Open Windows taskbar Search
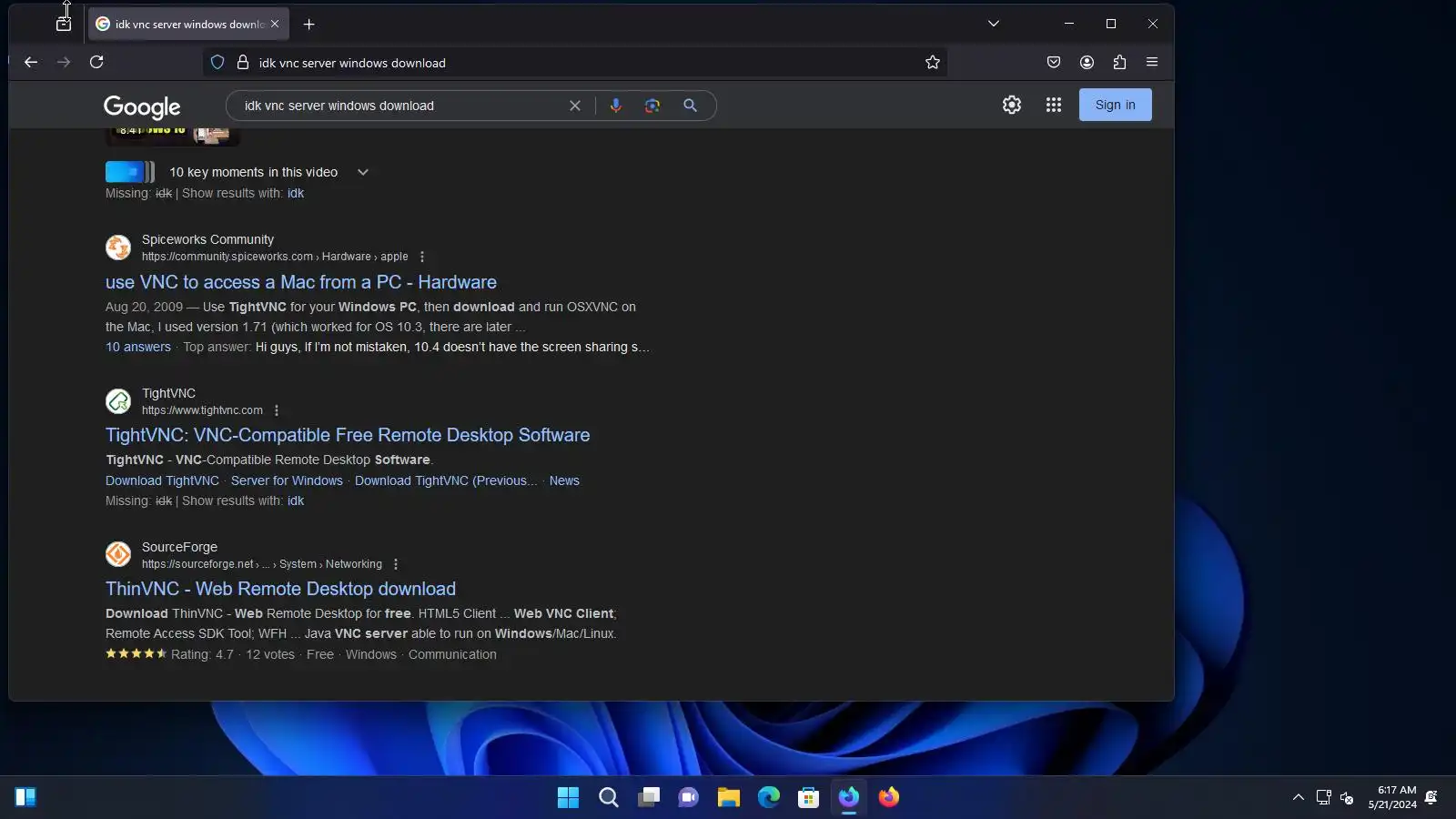Viewport: 1456px width, 819px height. (x=609, y=797)
